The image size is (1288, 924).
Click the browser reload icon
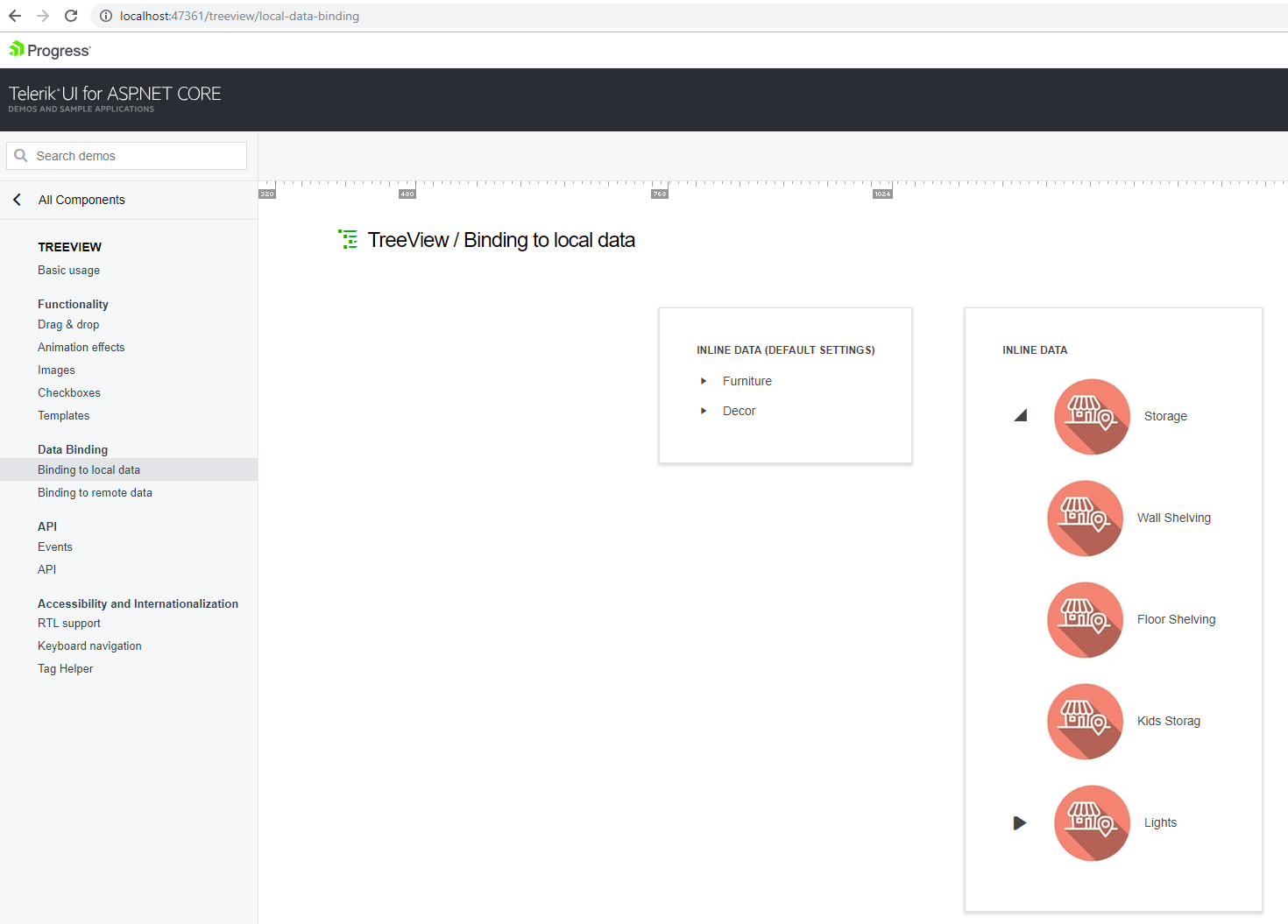[x=71, y=16]
